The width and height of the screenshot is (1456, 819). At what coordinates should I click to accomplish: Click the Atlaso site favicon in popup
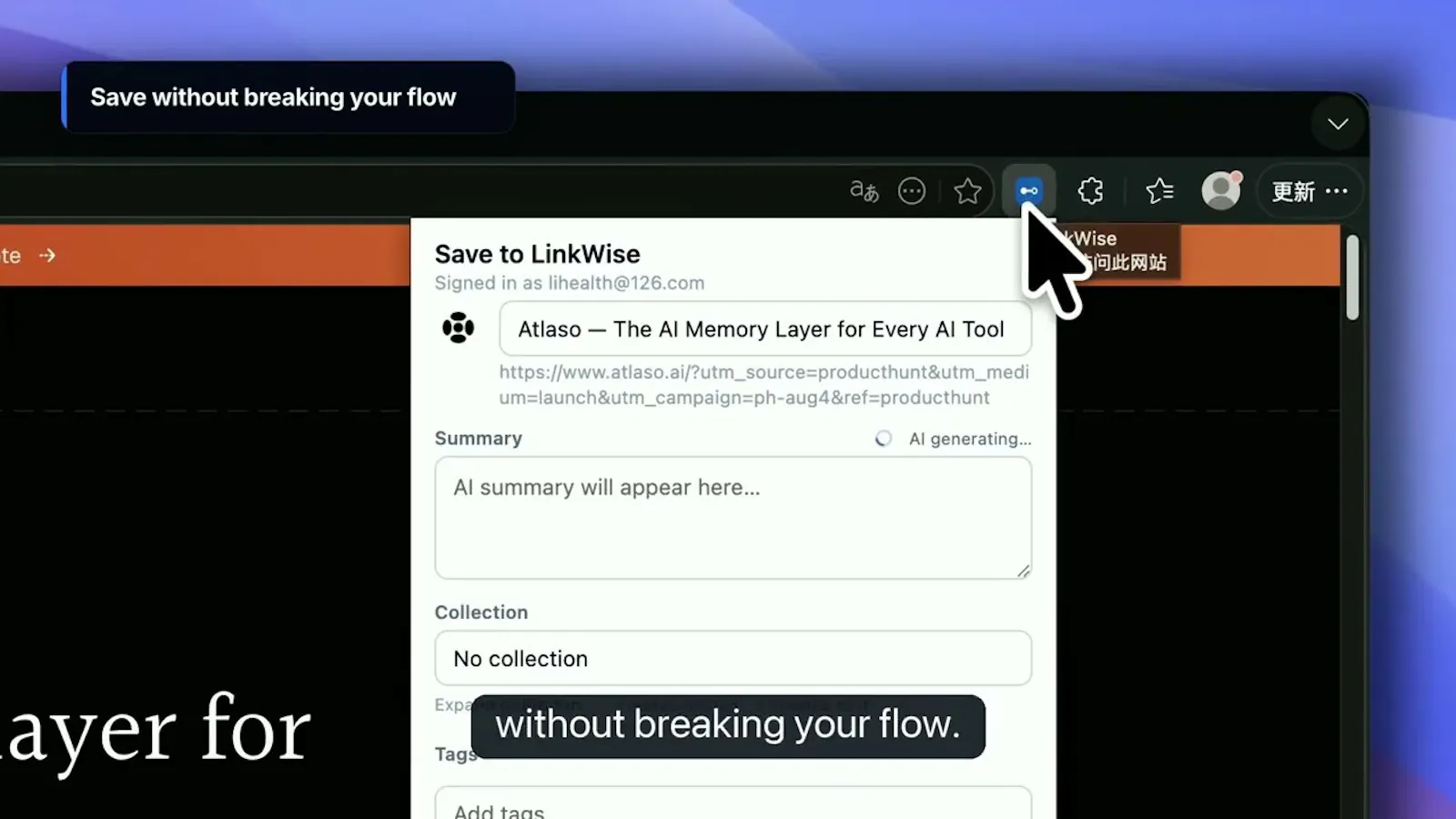(x=459, y=328)
